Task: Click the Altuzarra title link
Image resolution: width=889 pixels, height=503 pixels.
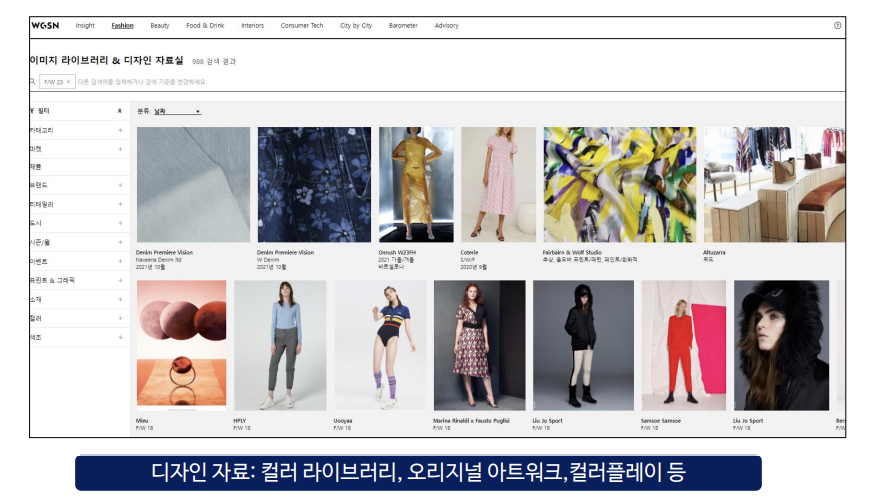Action: point(714,252)
